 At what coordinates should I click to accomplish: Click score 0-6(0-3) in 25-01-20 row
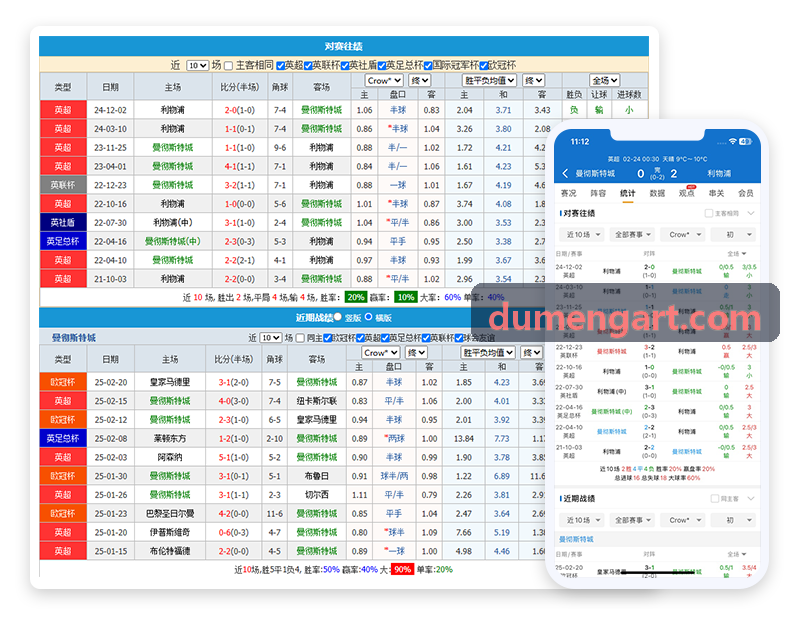coord(234,532)
